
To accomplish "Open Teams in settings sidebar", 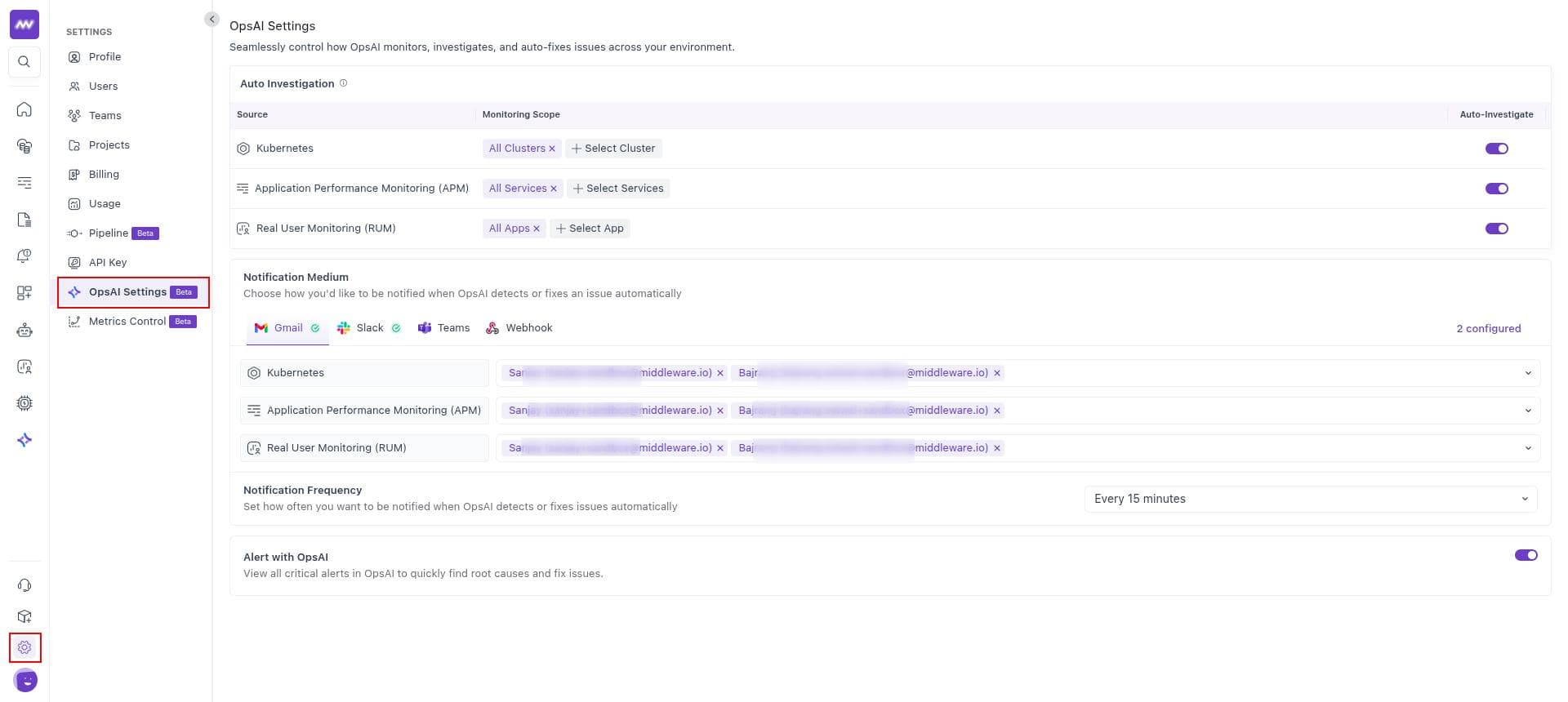I will [x=105, y=116].
